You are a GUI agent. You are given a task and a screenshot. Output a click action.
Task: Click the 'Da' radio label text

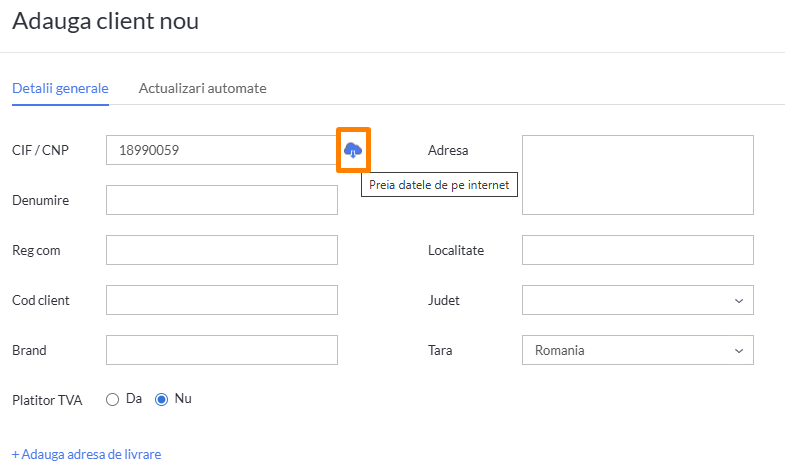click(x=134, y=398)
